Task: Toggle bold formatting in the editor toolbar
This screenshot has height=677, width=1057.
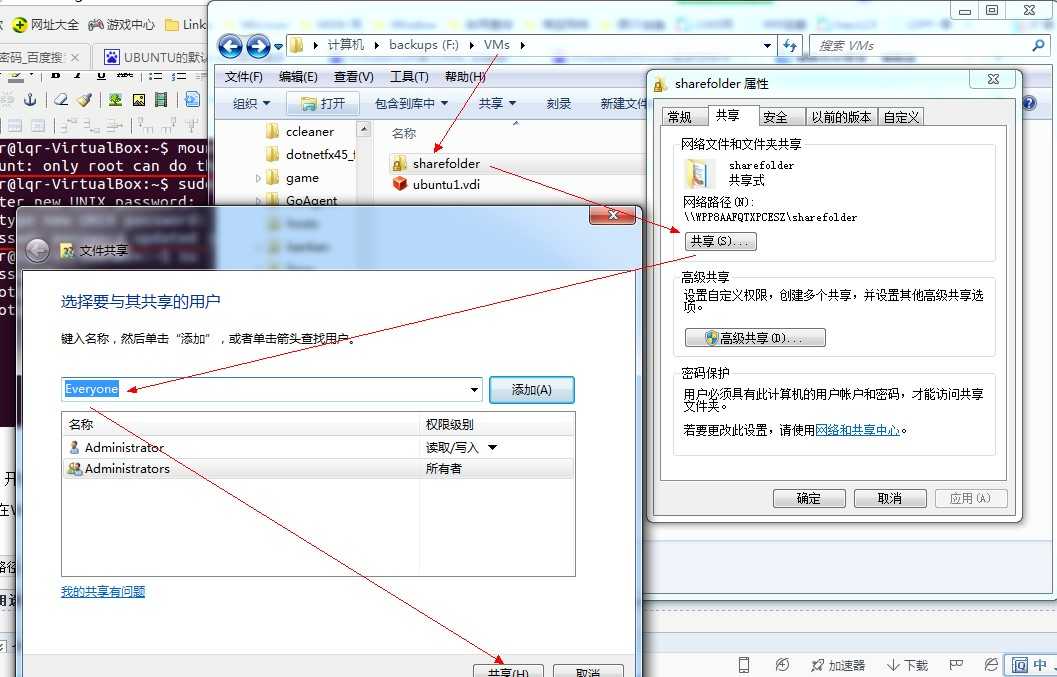Action: (x=57, y=76)
